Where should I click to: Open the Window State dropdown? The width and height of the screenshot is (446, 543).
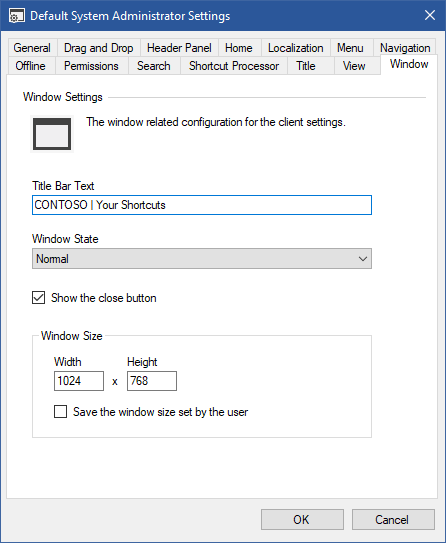202,259
